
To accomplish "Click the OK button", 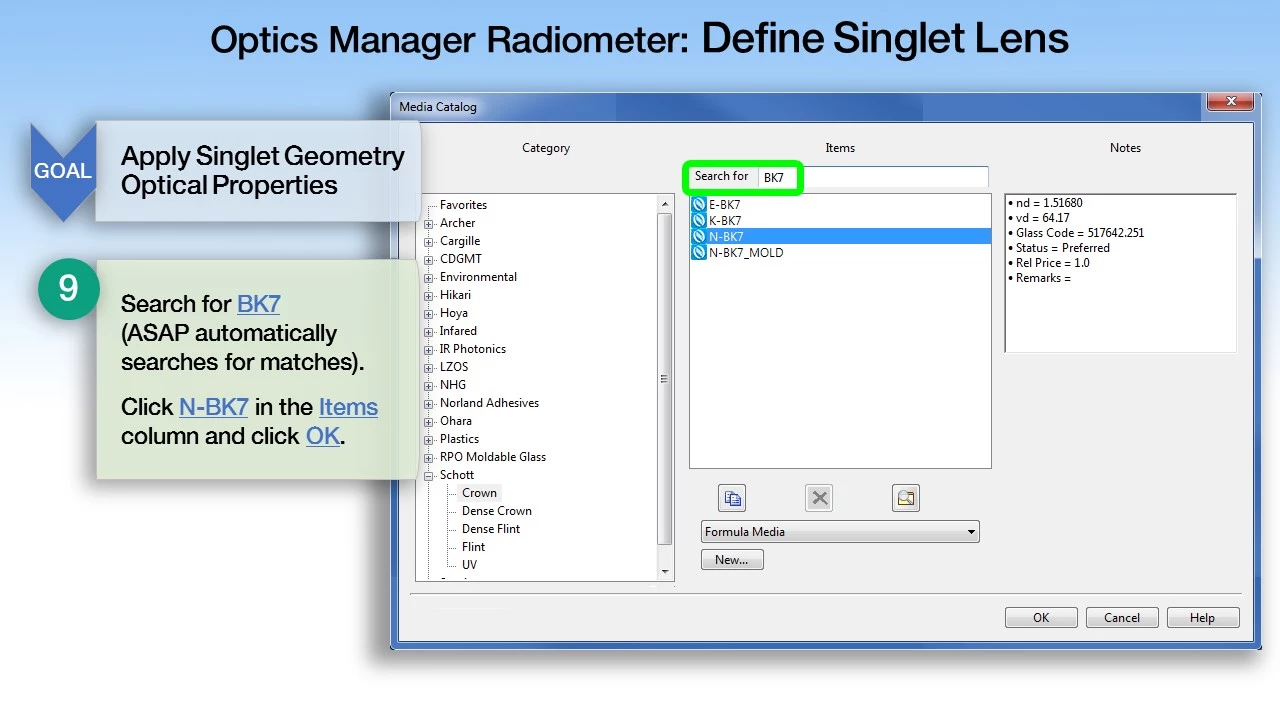I will coord(1041,618).
